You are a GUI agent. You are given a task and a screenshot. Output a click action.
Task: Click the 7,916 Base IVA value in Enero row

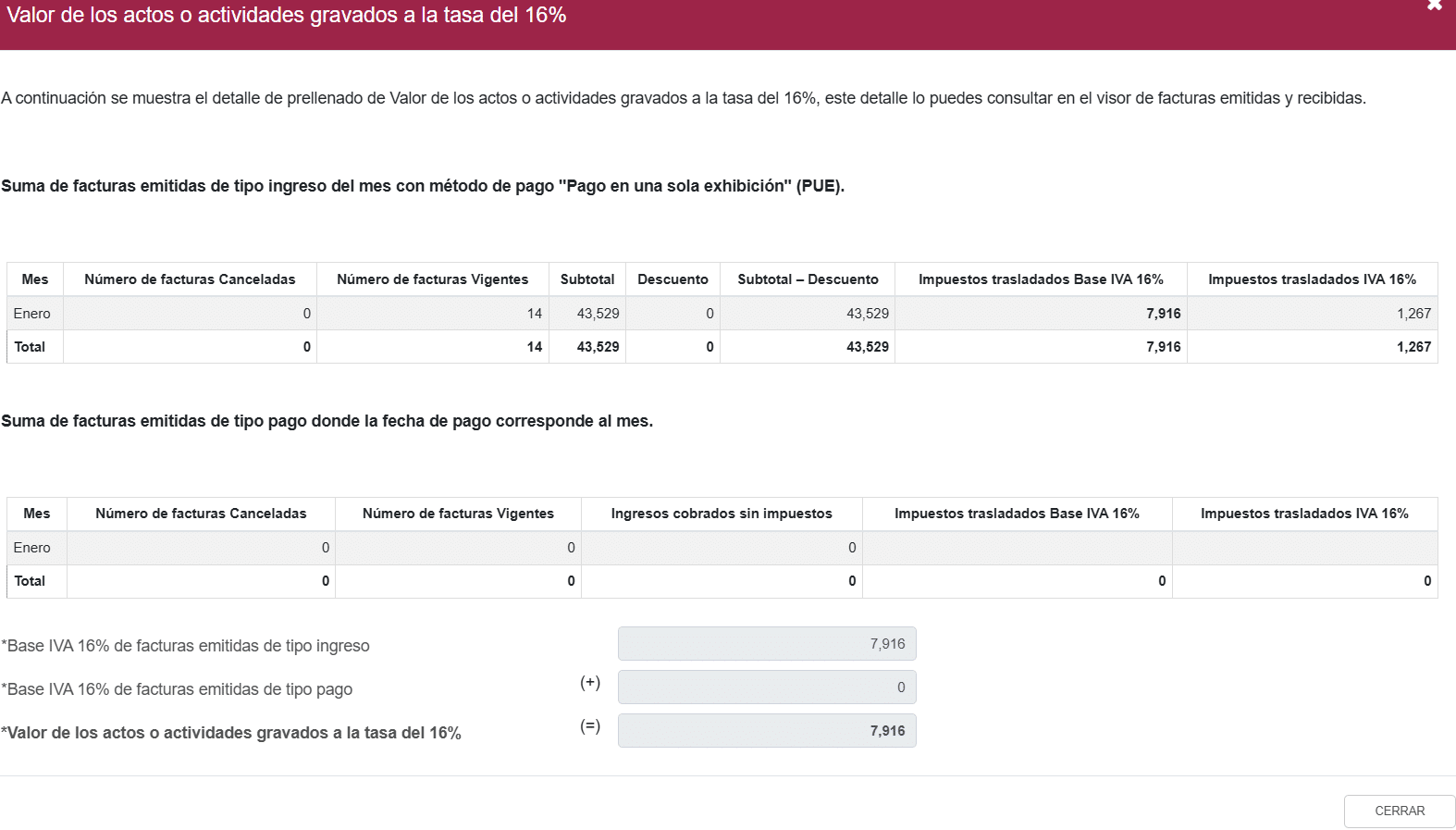point(1163,314)
